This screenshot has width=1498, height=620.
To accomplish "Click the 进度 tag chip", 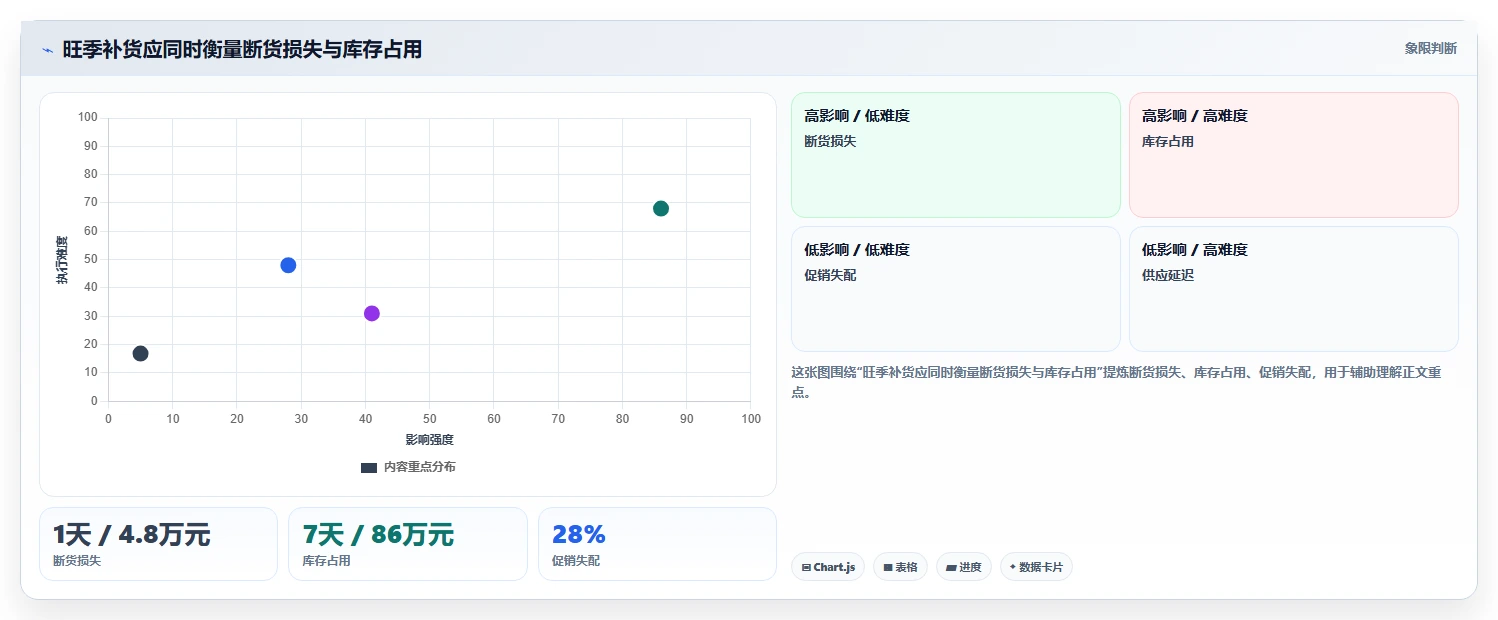I will [964, 567].
